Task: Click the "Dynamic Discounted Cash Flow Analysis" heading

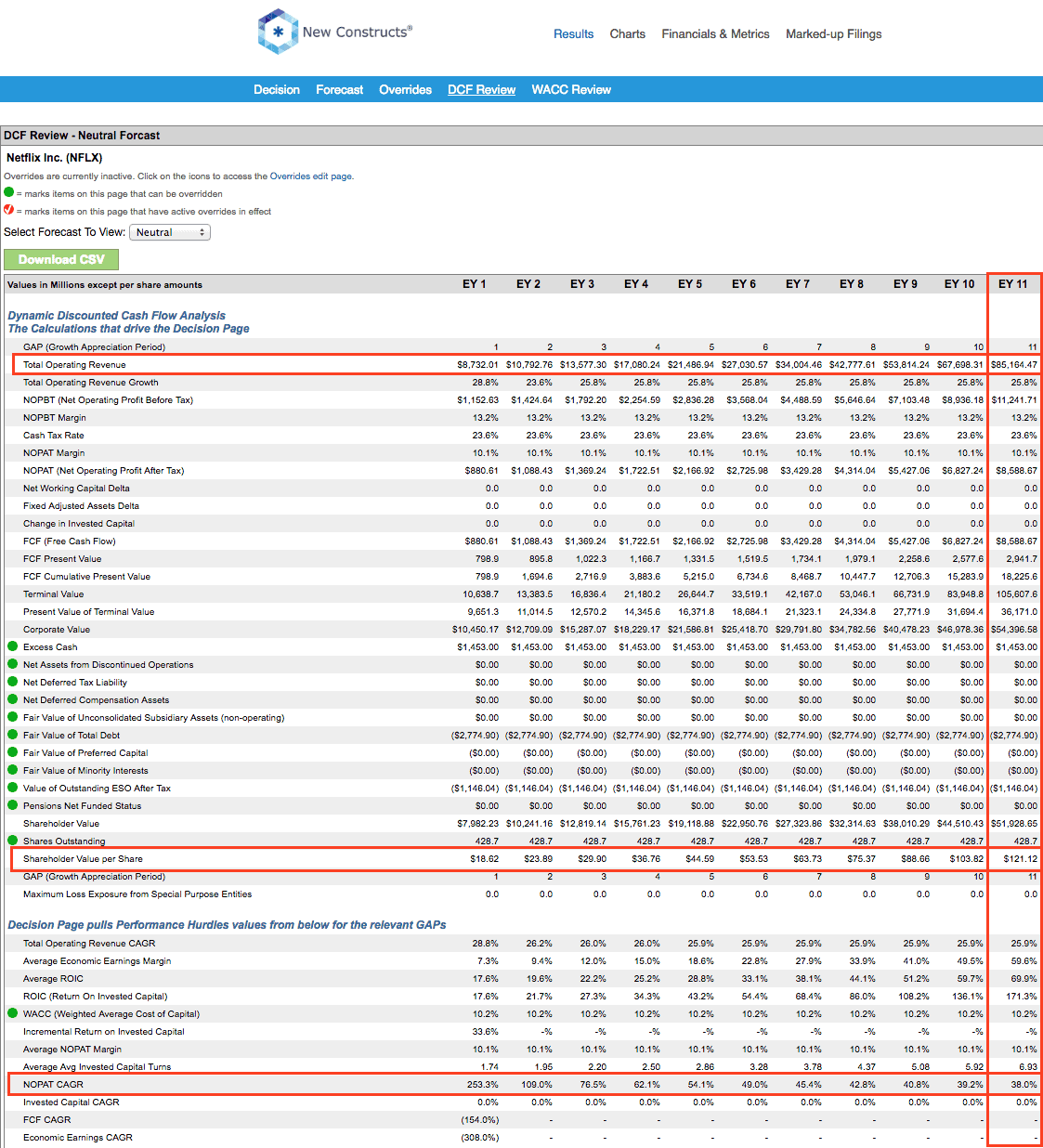Action: click(117, 316)
